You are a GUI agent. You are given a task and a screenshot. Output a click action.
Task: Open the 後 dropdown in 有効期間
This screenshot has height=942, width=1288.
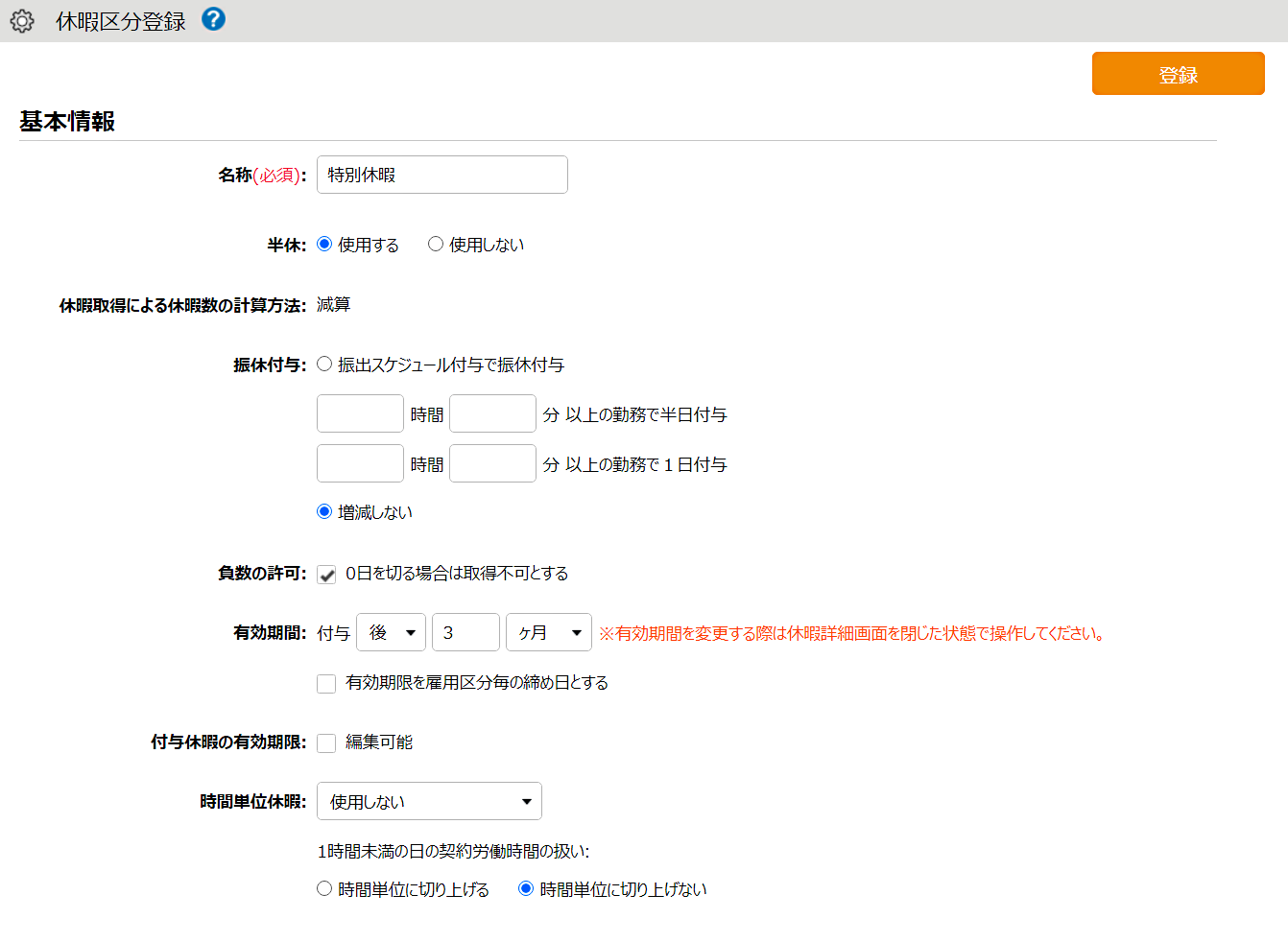click(391, 632)
